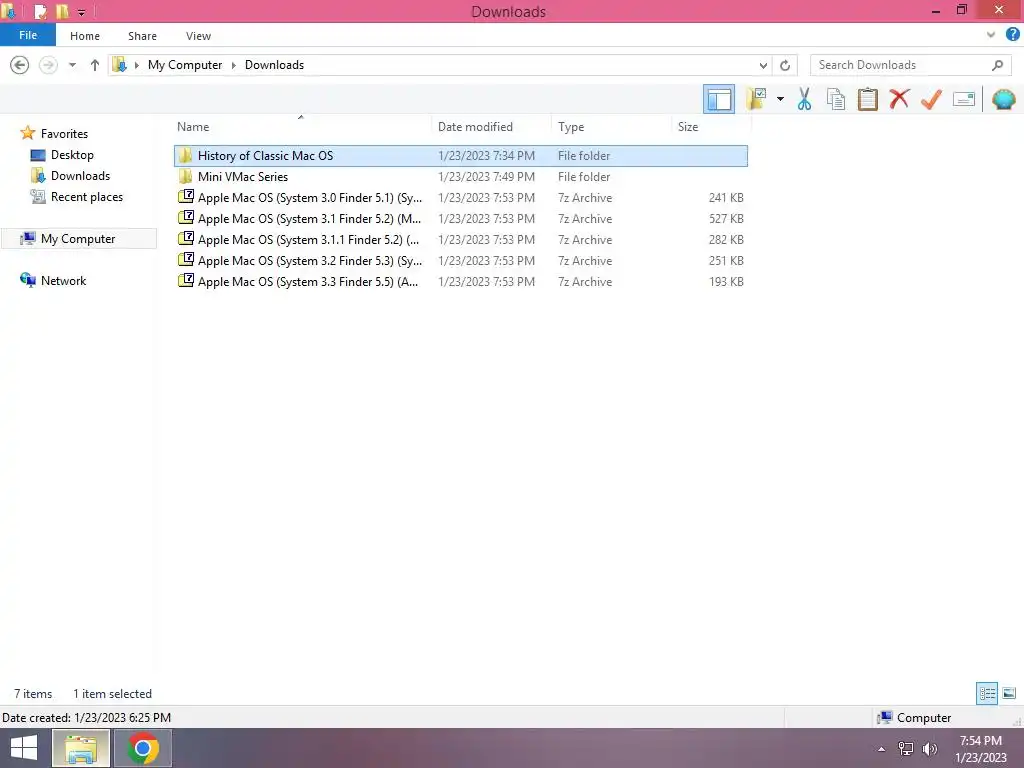This screenshot has height=768, width=1024.
Task: Switch to the Home ribbon tab
Action: point(85,36)
